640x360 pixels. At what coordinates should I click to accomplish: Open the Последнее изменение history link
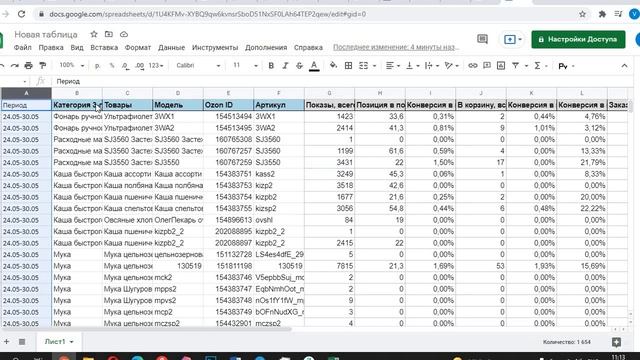(x=395, y=47)
